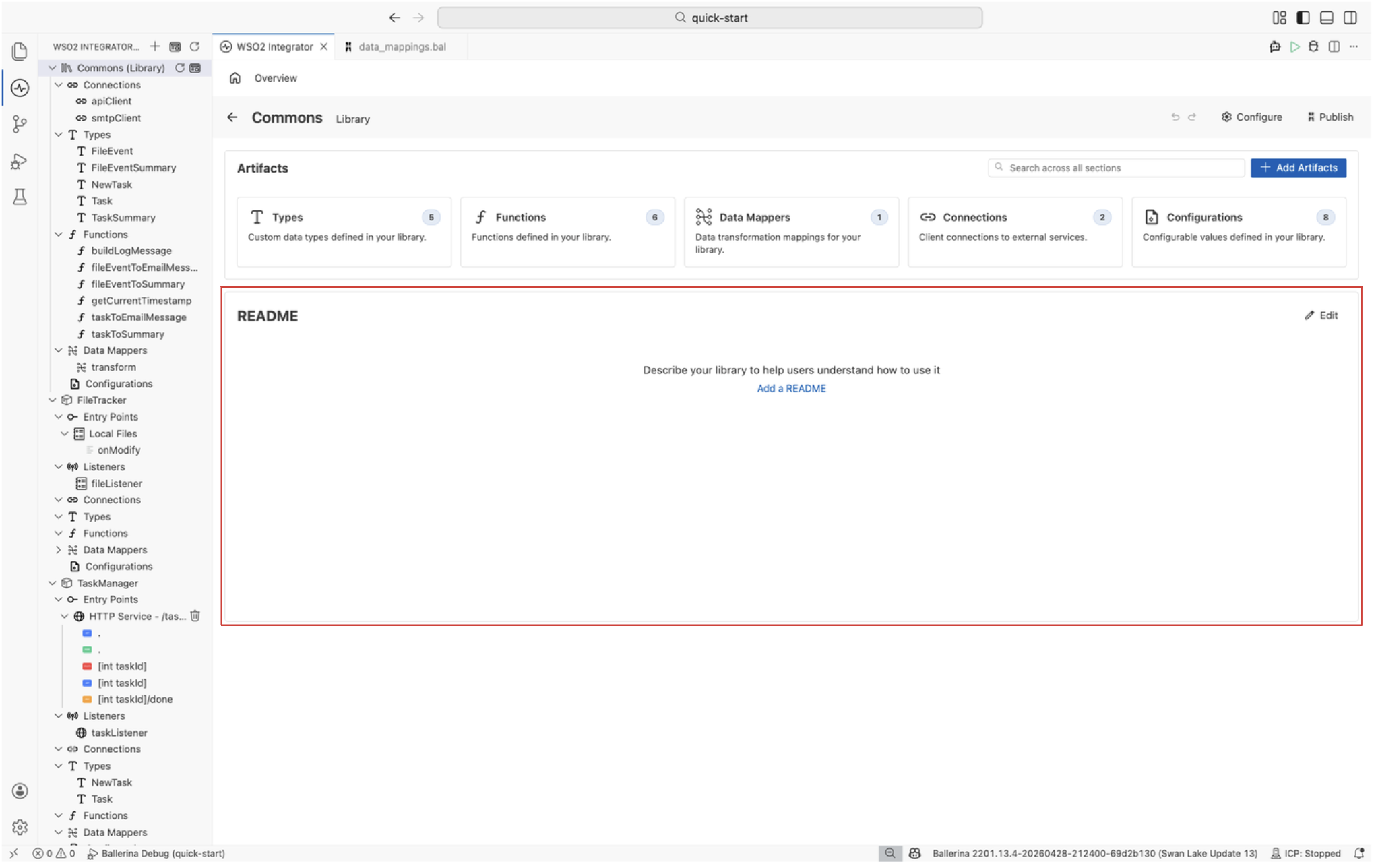Click ICP: Stopped status bar entry

pyautogui.click(x=1306, y=854)
